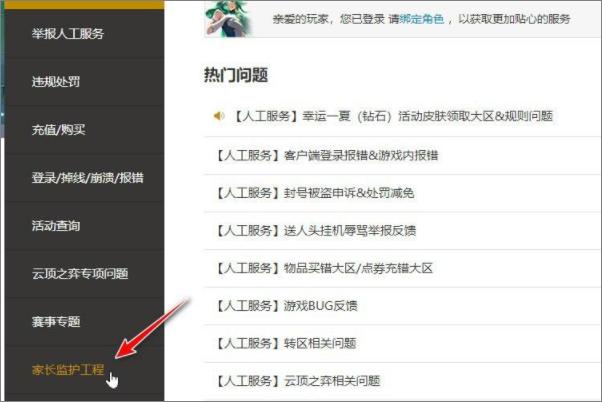Open 物品买错大区/点券充错大区 question
The height and width of the screenshot is (402, 602).
(323, 268)
